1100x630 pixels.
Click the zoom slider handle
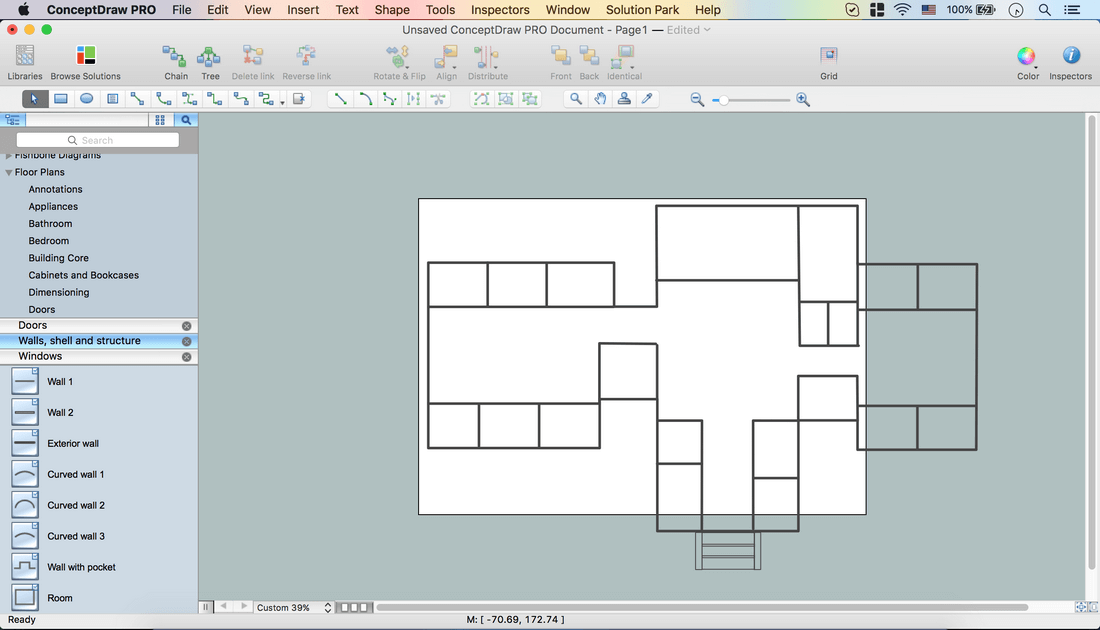click(x=722, y=100)
